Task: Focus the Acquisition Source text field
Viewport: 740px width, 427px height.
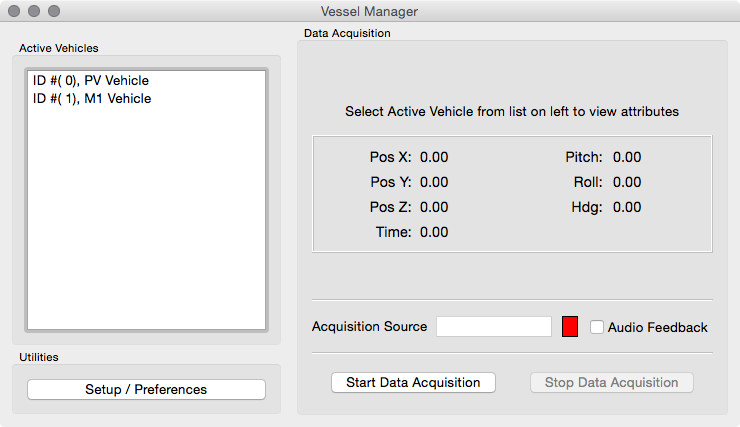Action: [494, 327]
